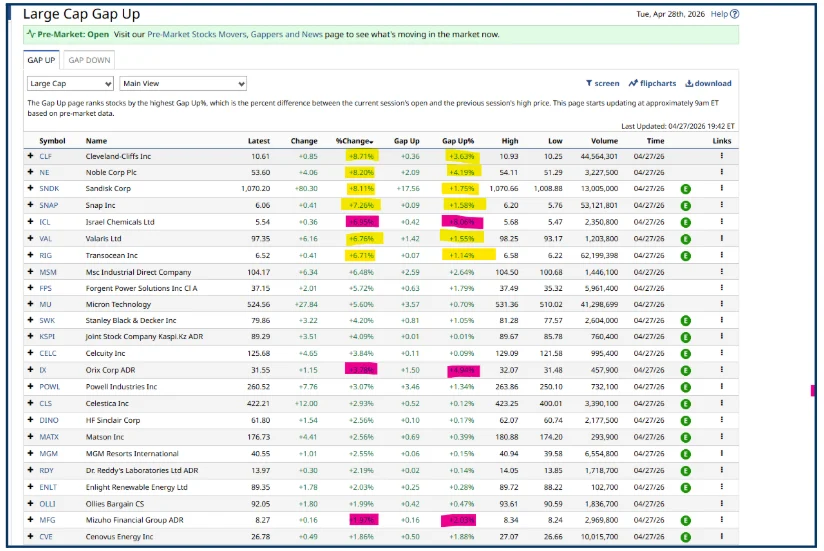Open links menu for OLLI row

pos(722,503)
